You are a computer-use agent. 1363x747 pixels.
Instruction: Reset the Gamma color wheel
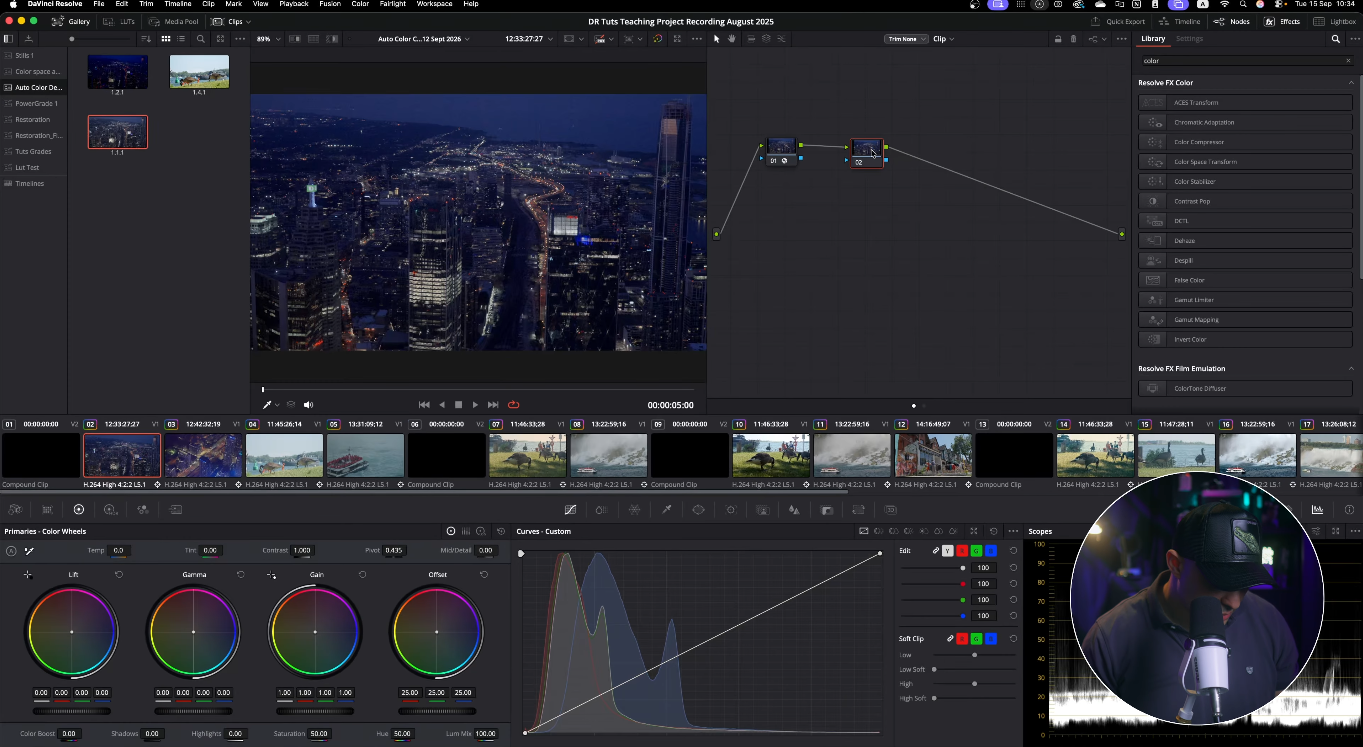tap(241, 574)
